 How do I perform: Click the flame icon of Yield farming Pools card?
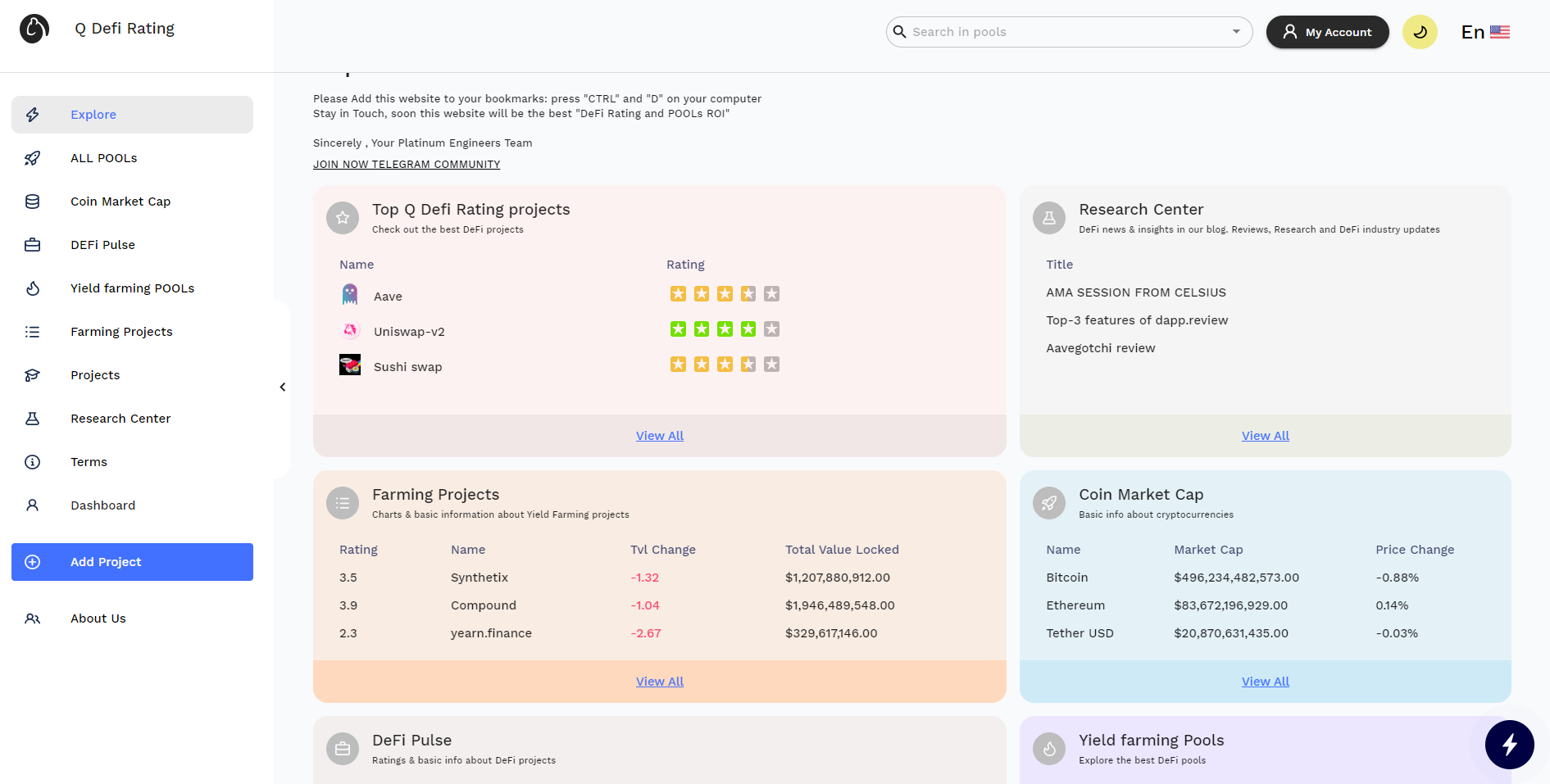1049,749
